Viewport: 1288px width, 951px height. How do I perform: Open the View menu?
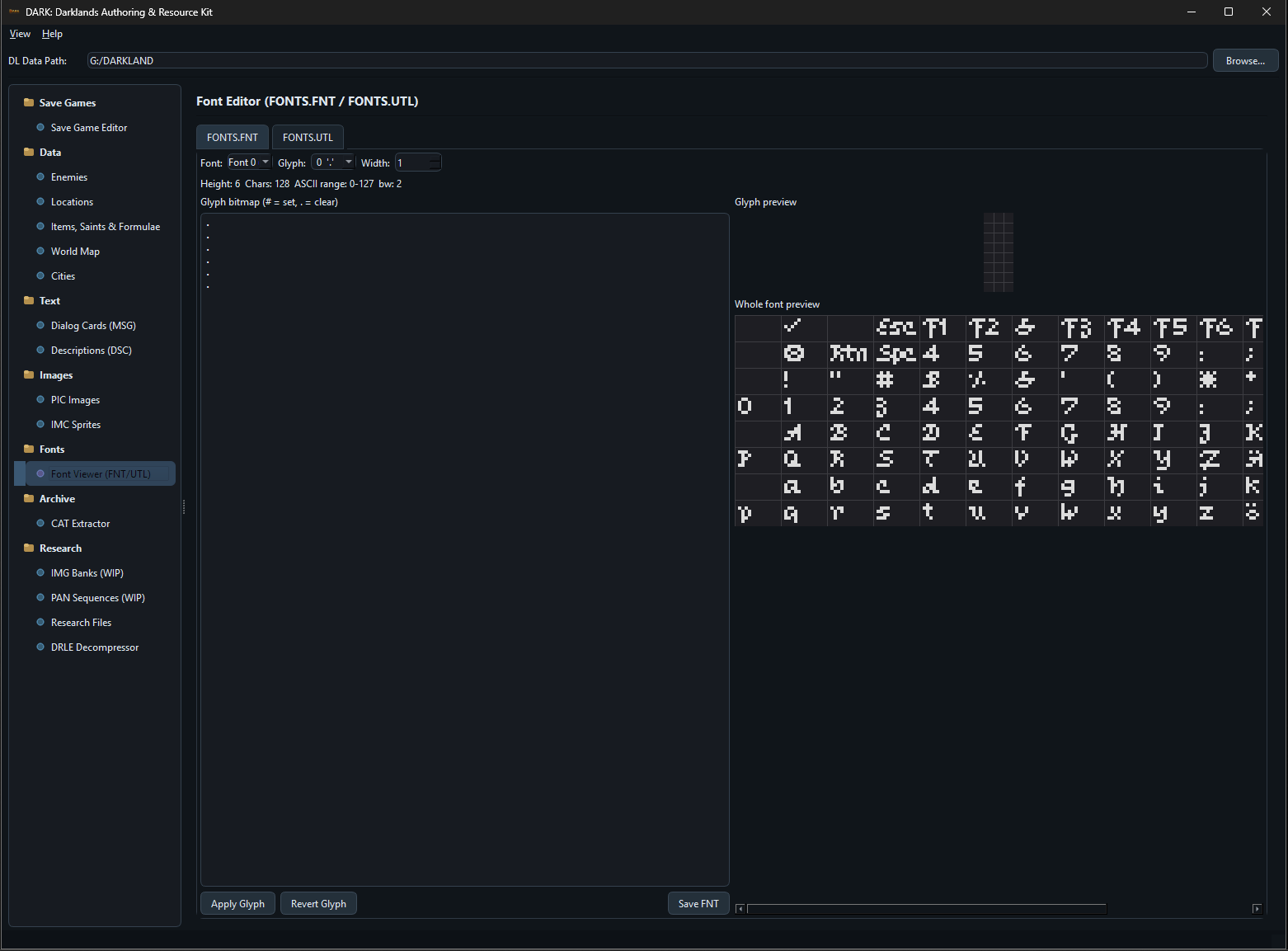pyautogui.click(x=20, y=34)
